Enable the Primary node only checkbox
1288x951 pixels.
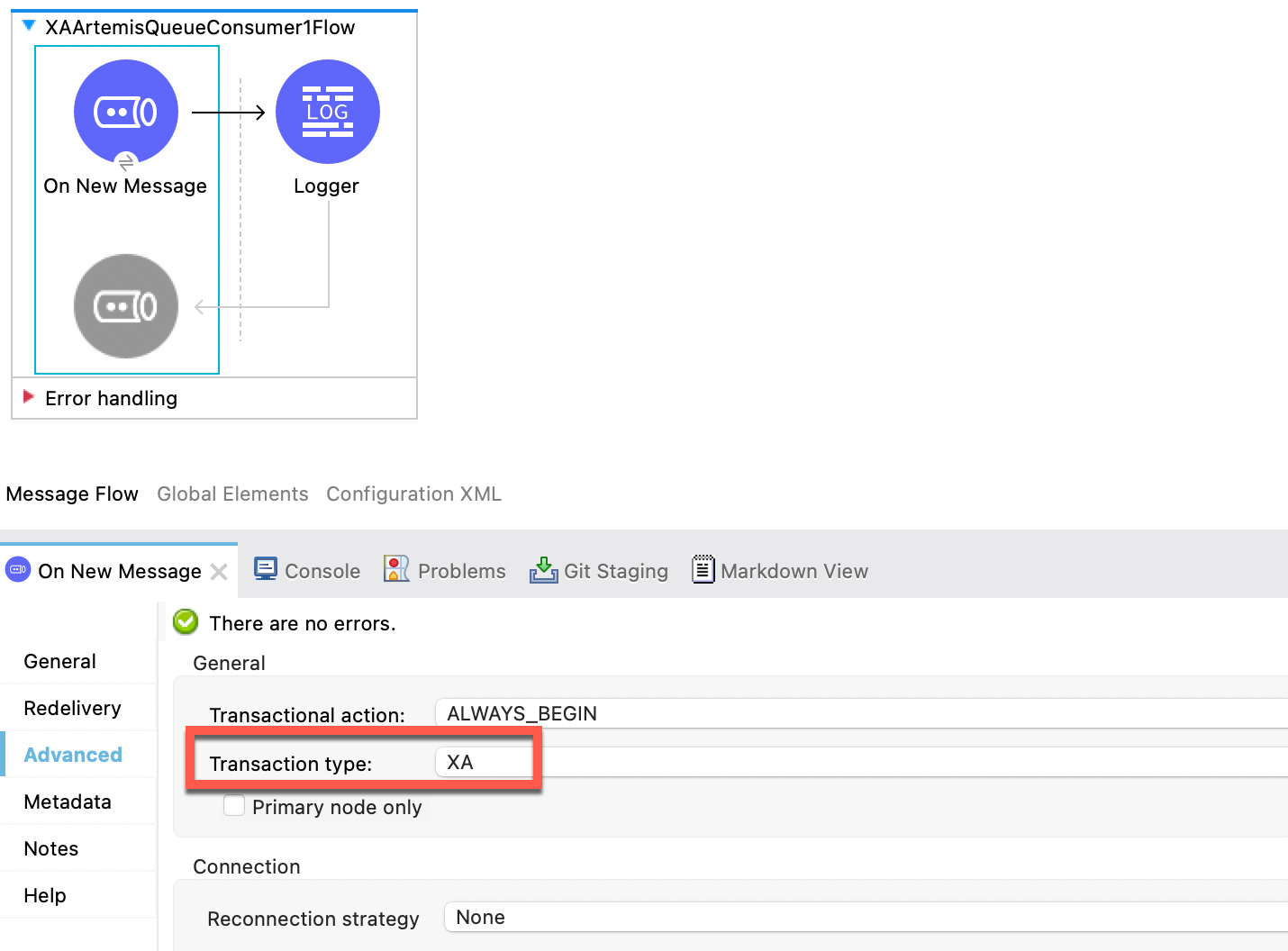tap(234, 806)
